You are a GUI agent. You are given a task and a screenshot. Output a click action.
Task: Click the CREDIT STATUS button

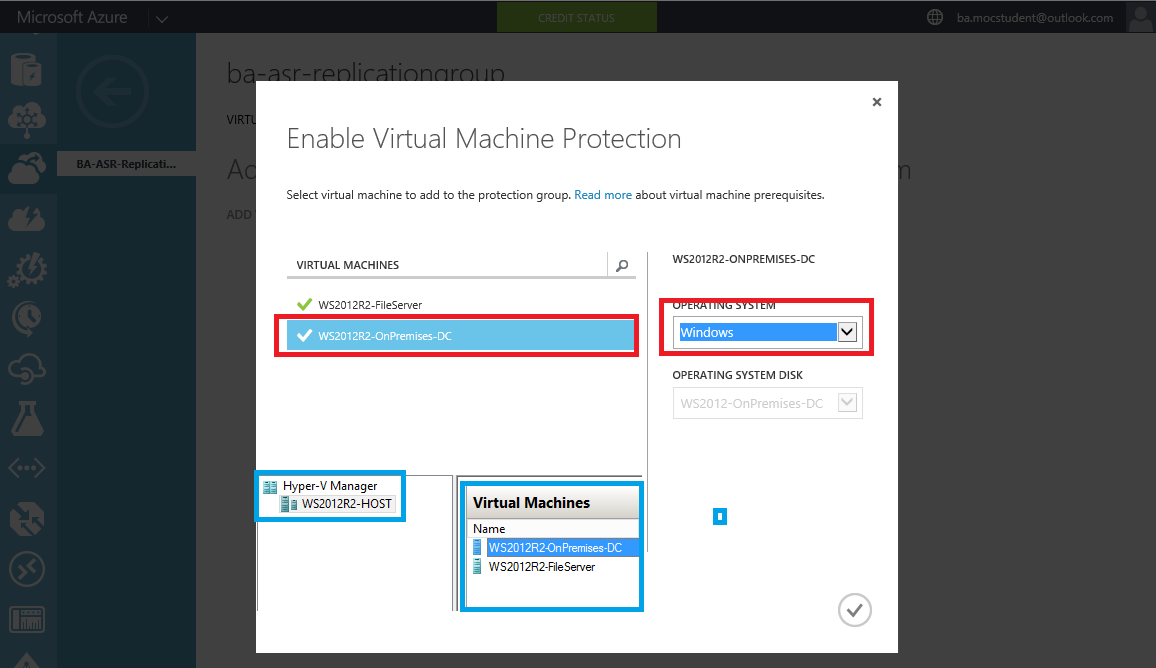click(577, 18)
